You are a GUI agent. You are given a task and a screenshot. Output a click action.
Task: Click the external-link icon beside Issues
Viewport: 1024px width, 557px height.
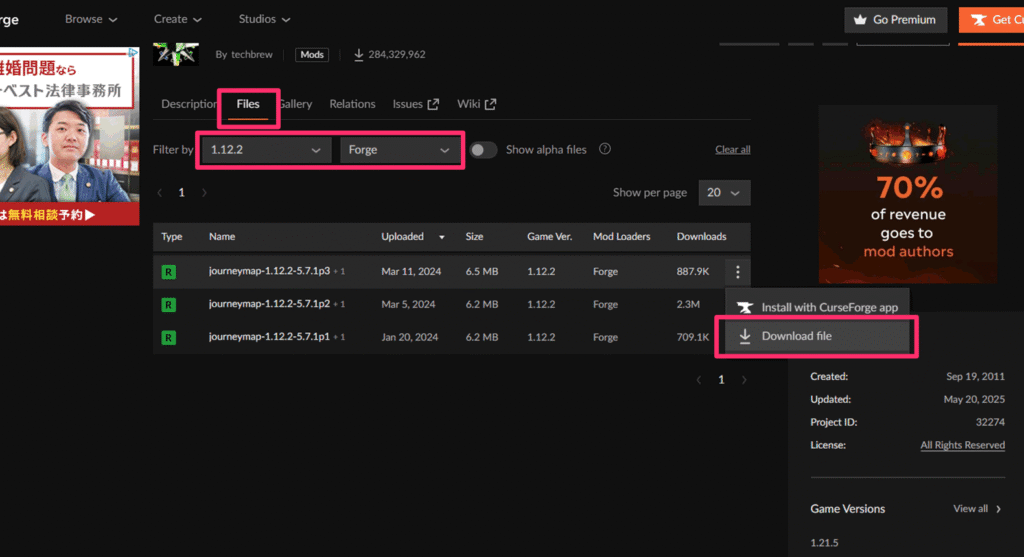(x=433, y=104)
